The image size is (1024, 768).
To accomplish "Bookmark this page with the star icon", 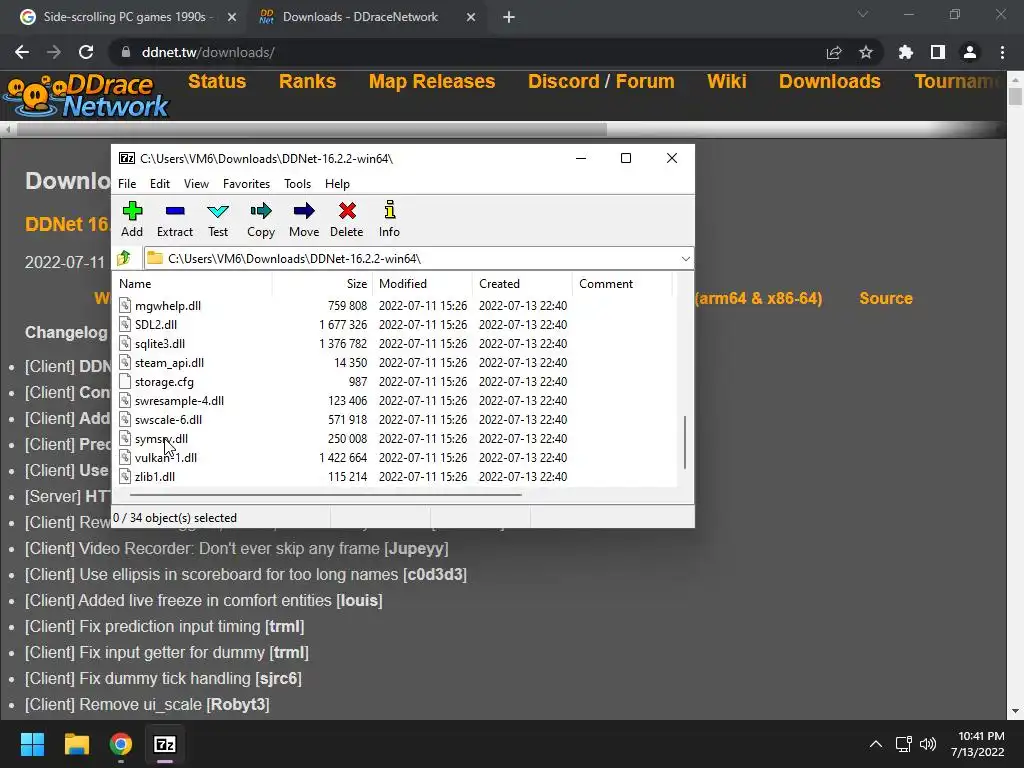I will click(x=866, y=52).
